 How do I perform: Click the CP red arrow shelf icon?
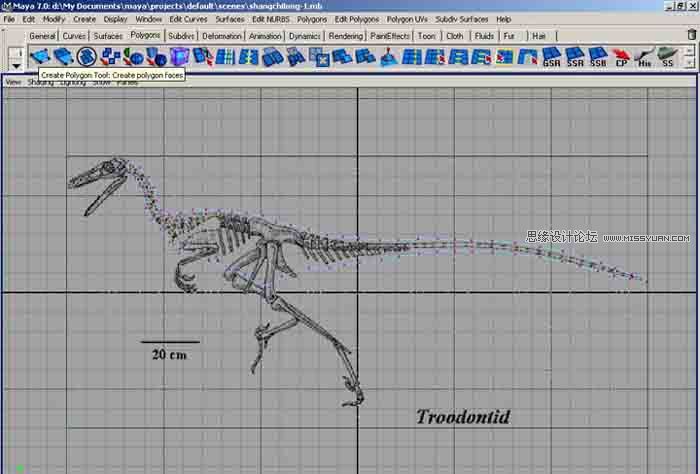(x=621, y=57)
